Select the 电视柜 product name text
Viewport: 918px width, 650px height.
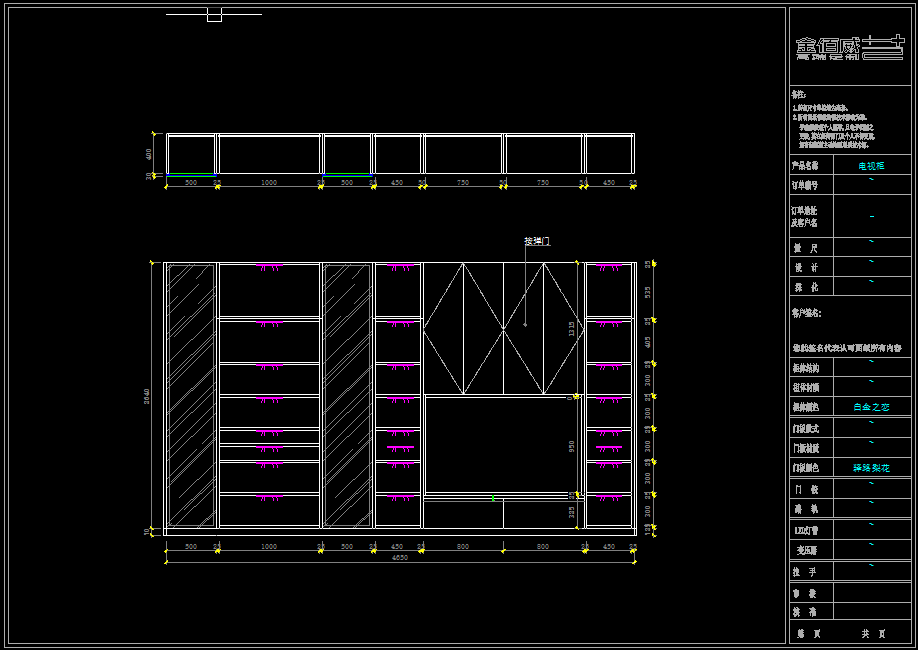coord(871,166)
